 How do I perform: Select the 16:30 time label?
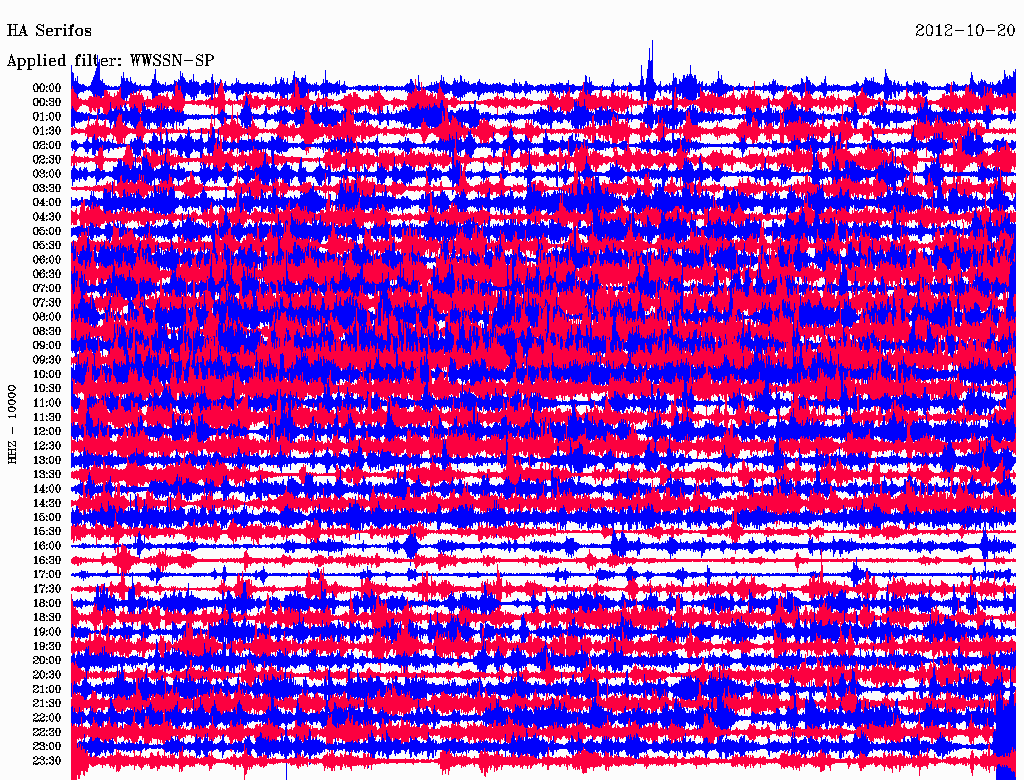point(47,561)
